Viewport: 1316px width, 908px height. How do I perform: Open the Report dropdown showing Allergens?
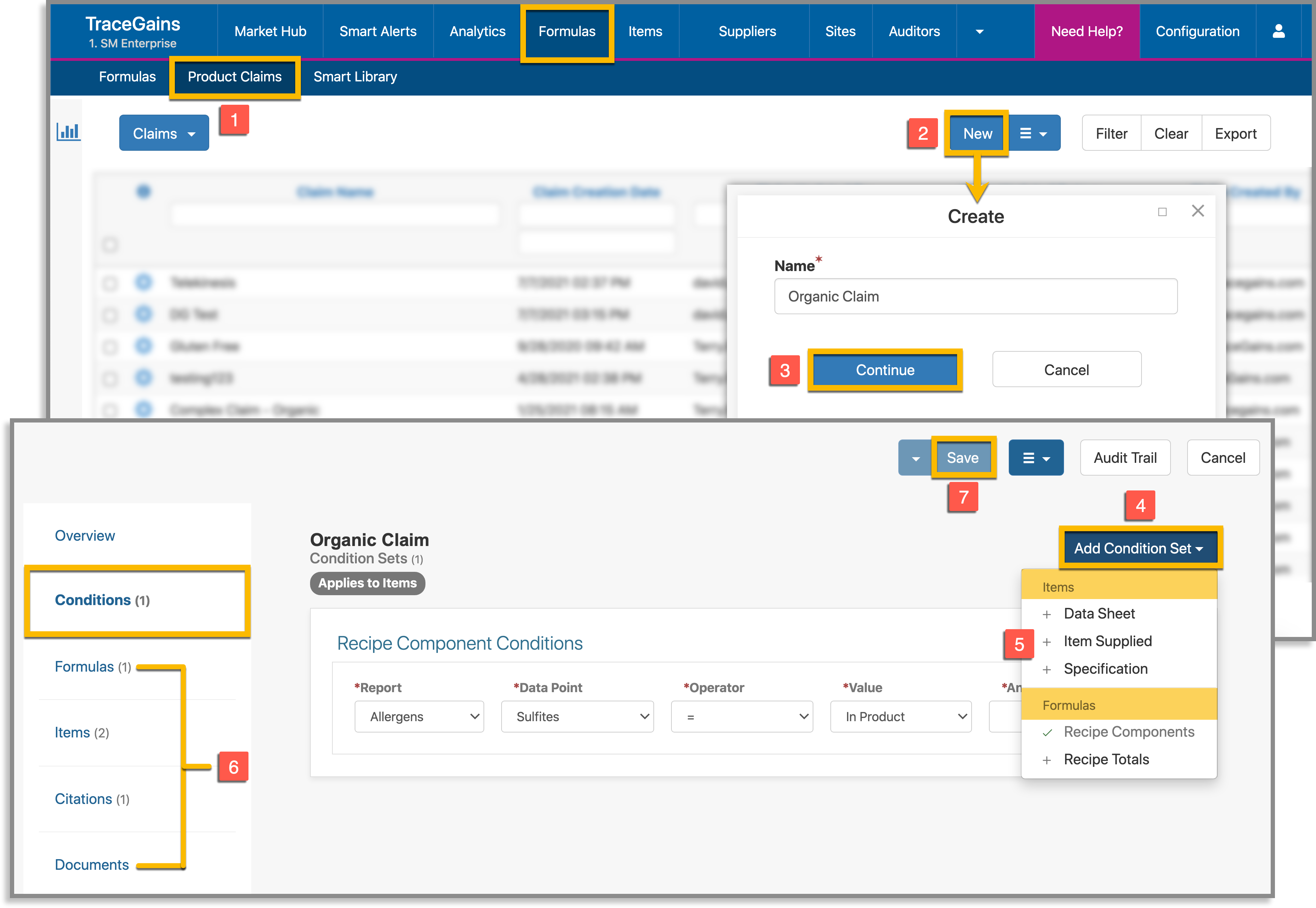tap(419, 717)
